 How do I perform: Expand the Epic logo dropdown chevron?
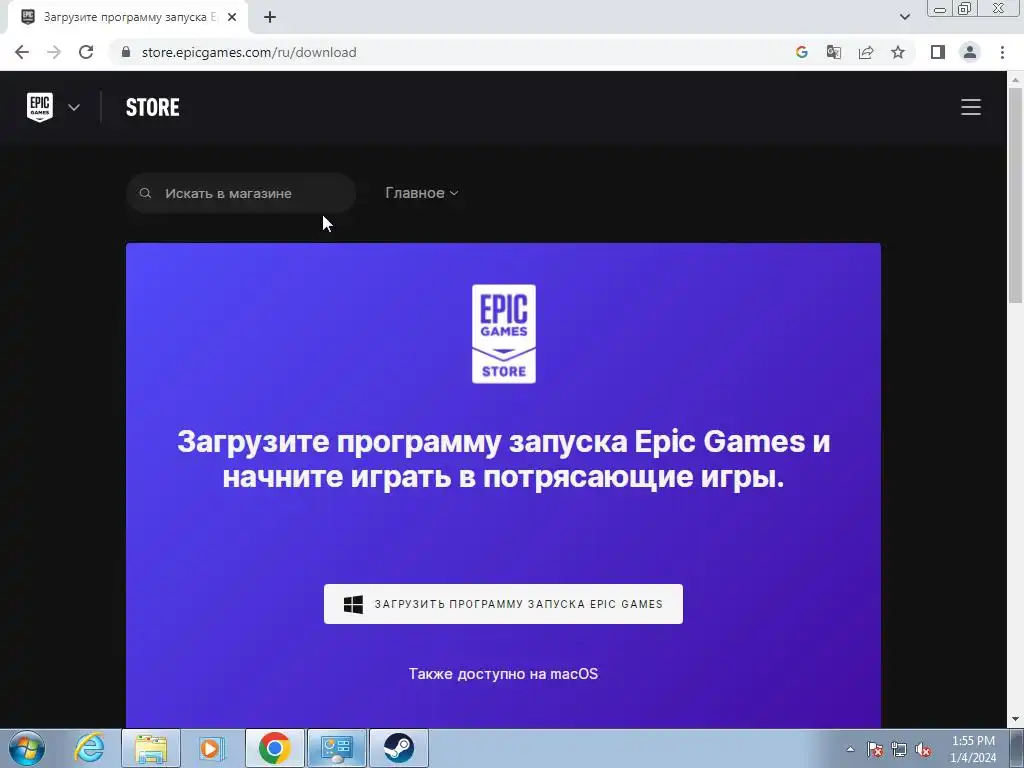[x=74, y=107]
